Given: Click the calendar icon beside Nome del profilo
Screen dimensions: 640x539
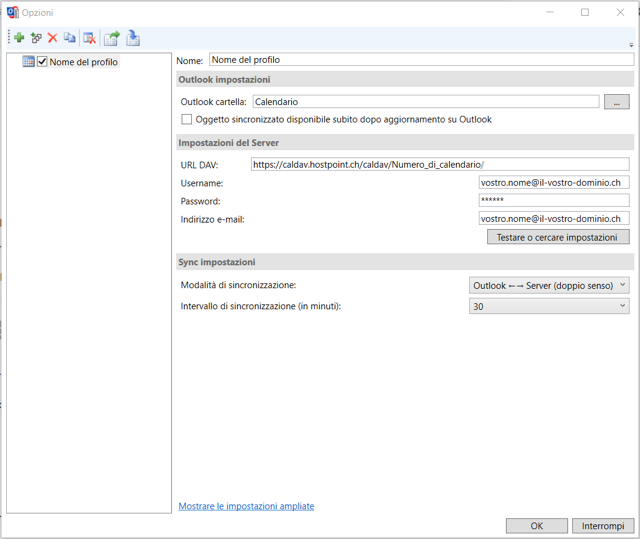Looking at the screenshot, I should tap(28, 62).
